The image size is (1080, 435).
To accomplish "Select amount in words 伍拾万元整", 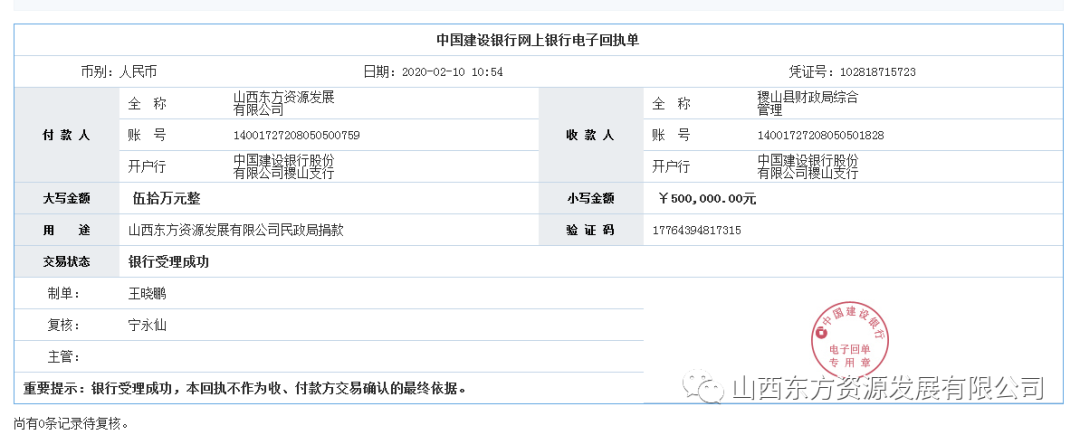I will [x=166, y=199].
